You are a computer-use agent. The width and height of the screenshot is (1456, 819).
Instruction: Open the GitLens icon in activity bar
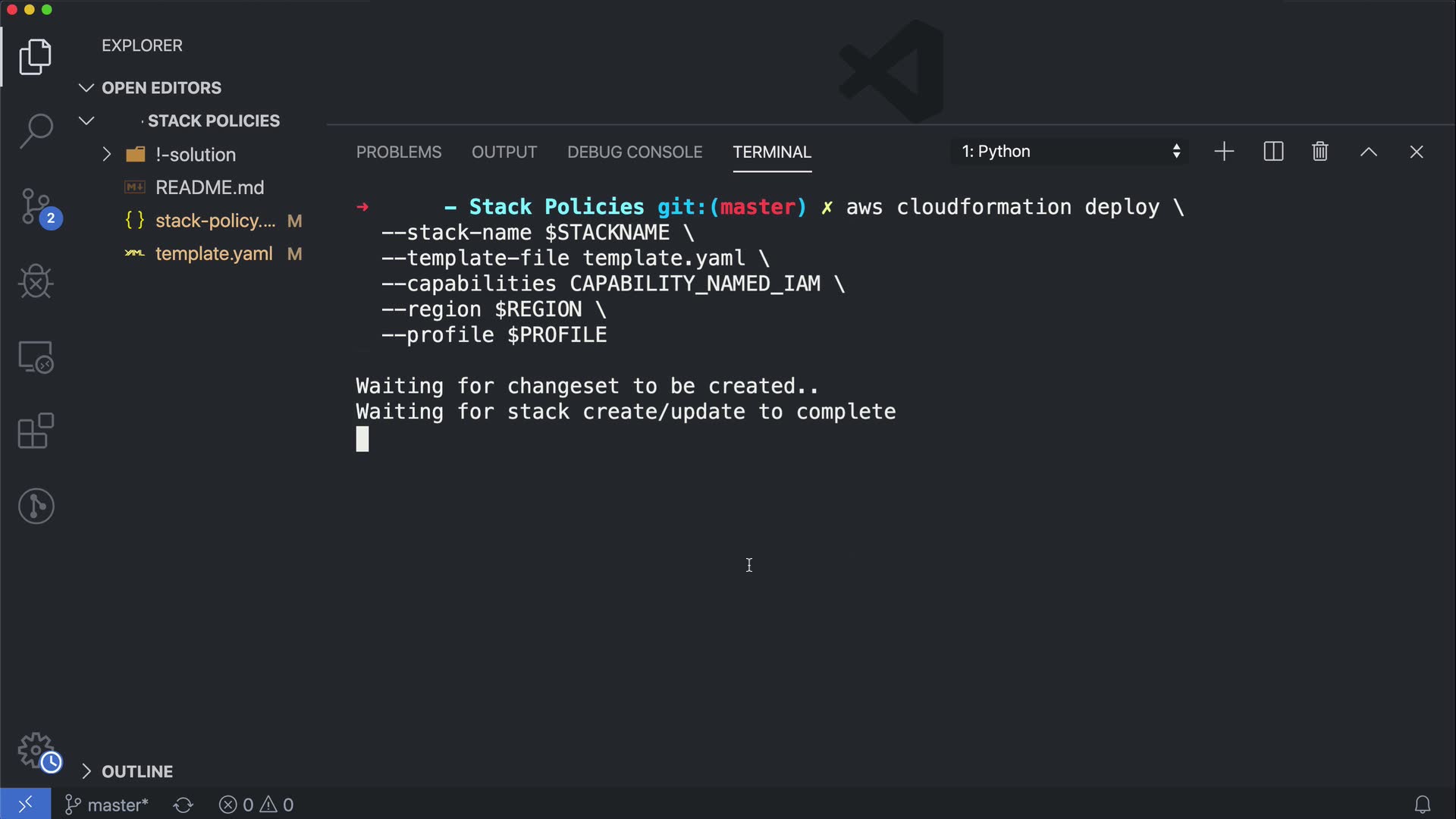pos(36,506)
